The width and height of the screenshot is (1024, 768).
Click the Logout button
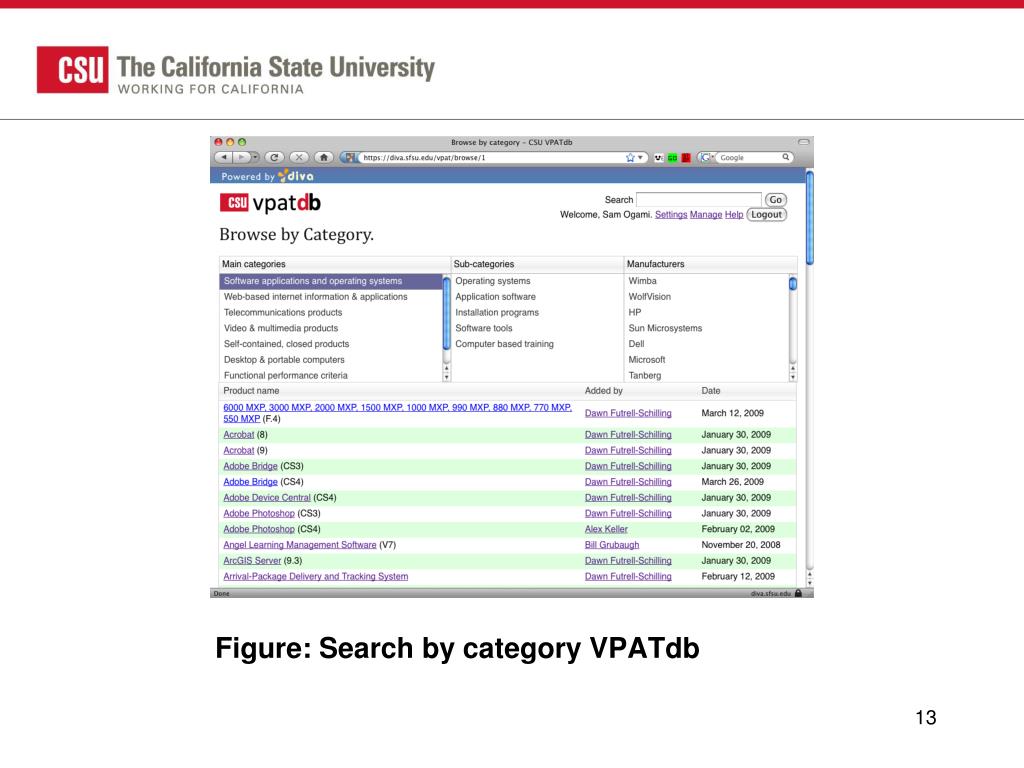point(767,215)
